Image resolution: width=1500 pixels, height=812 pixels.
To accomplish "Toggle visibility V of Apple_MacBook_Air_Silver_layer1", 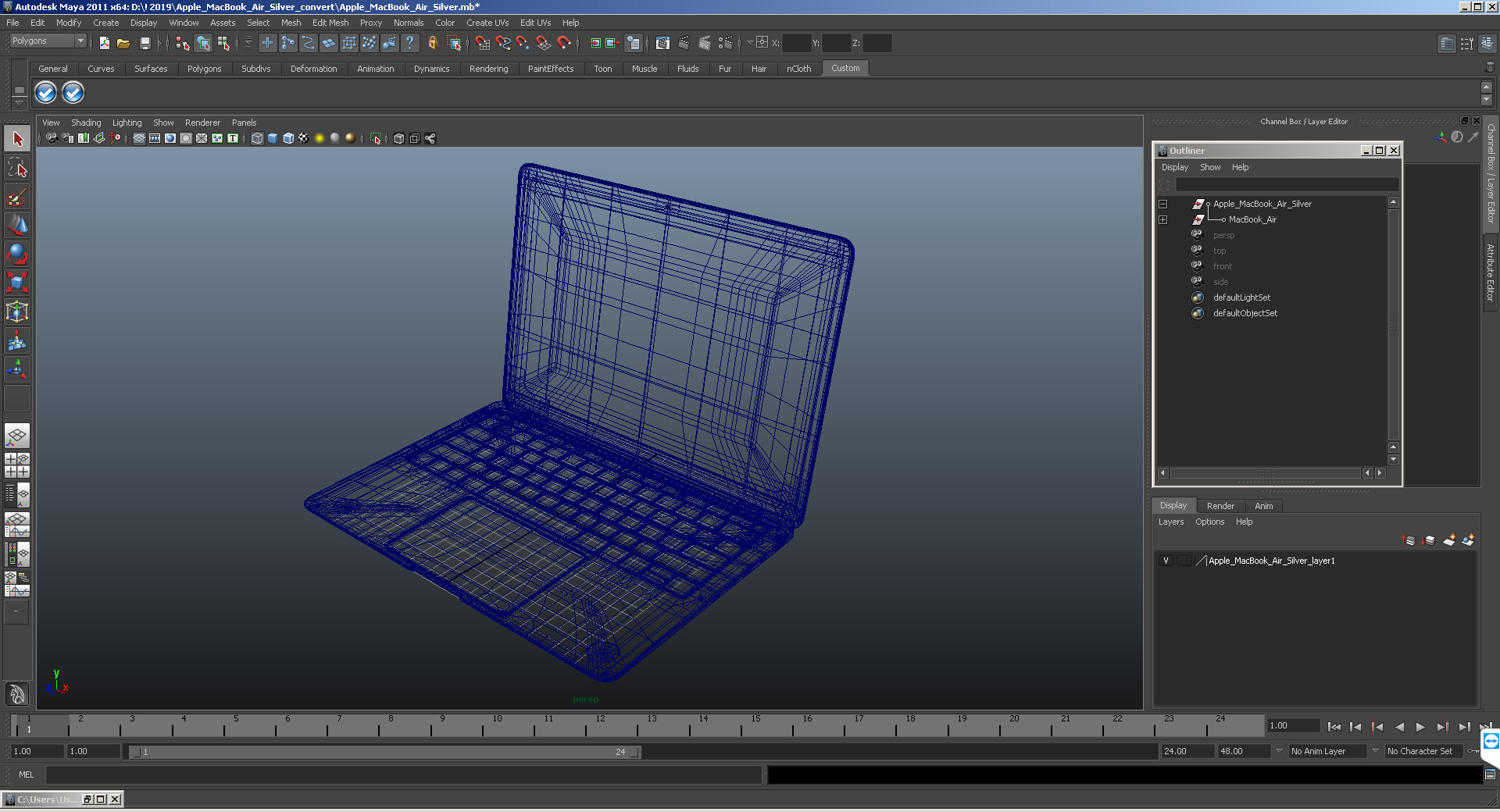I will (1166, 561).
